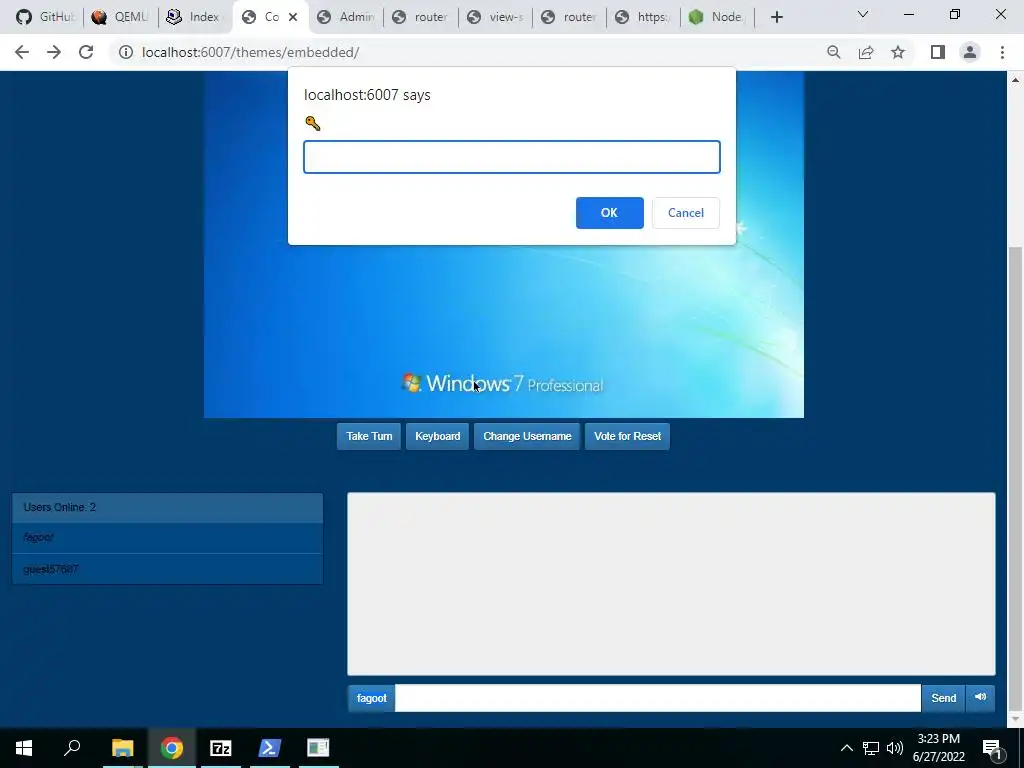This screenshot has width=1024, height=768.
Task: Open 7-Zip from the taskbar
Action: 221,748
